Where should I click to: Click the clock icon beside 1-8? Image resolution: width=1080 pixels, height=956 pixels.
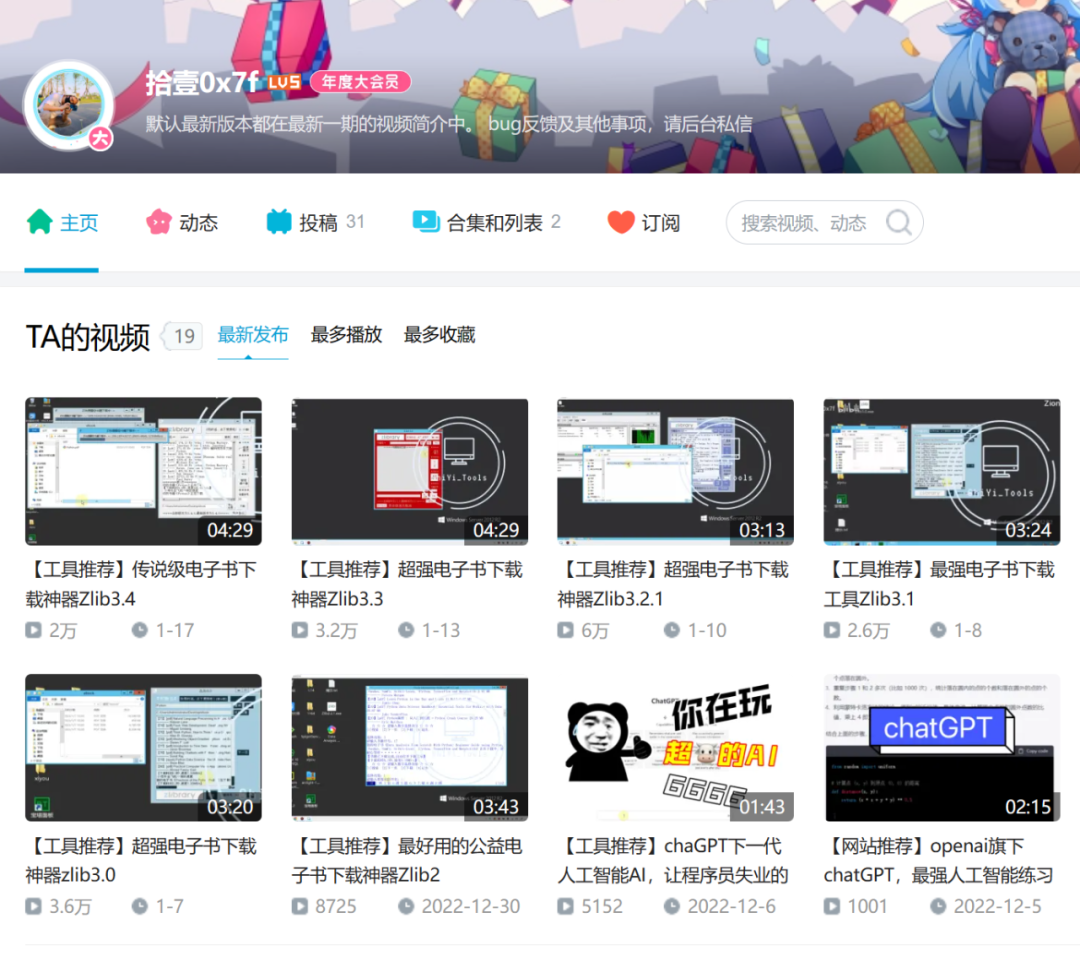click(x=938, y=630)
